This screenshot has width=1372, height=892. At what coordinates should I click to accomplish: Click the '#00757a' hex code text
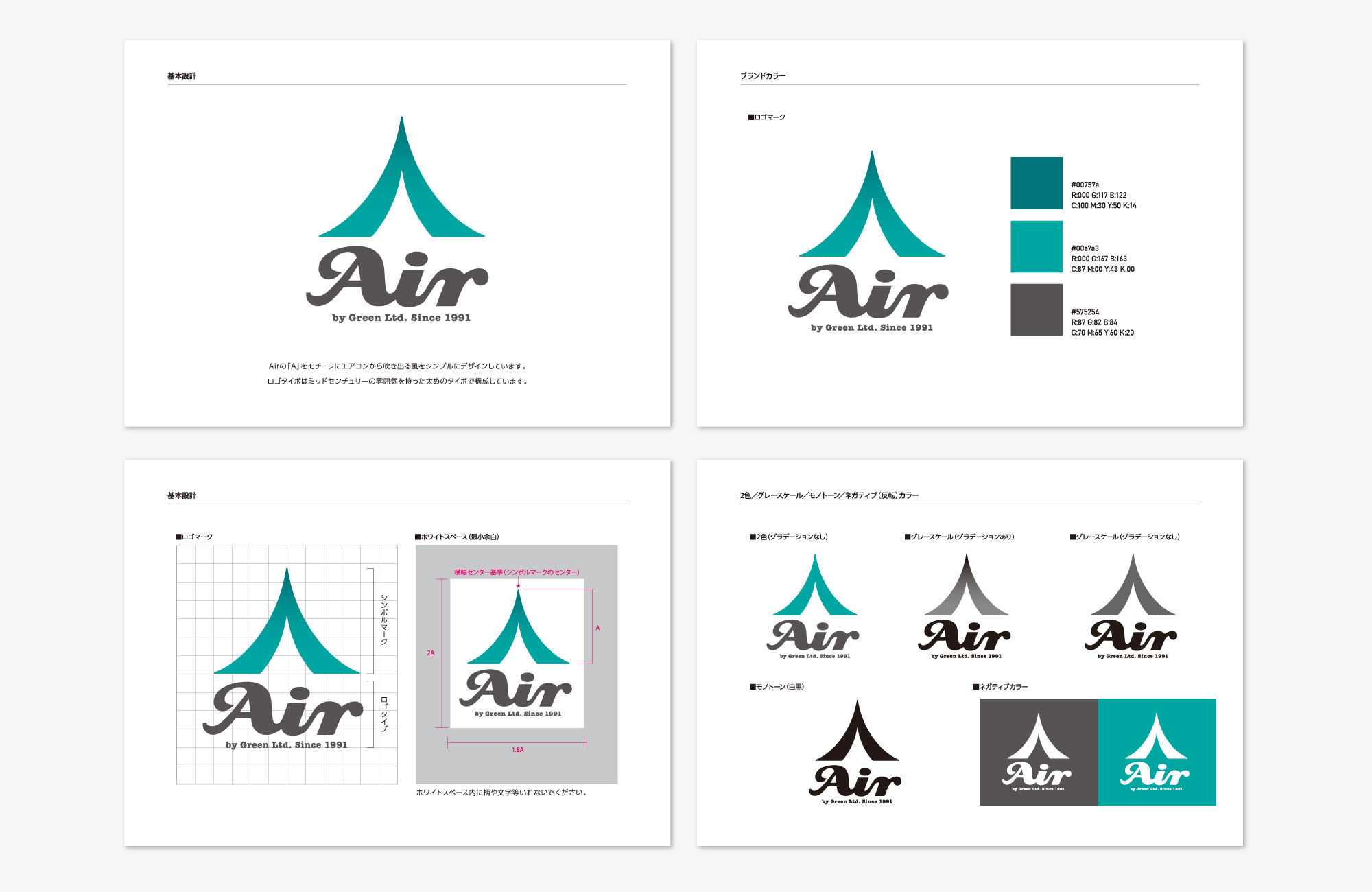point(1085,185)
